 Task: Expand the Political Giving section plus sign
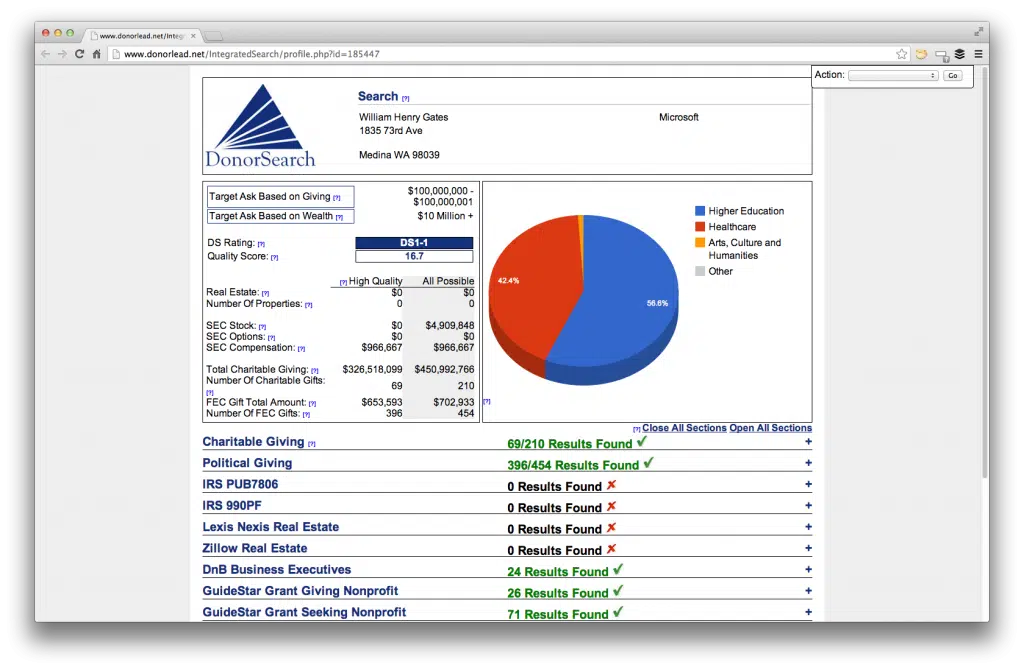tap(808, 463)
